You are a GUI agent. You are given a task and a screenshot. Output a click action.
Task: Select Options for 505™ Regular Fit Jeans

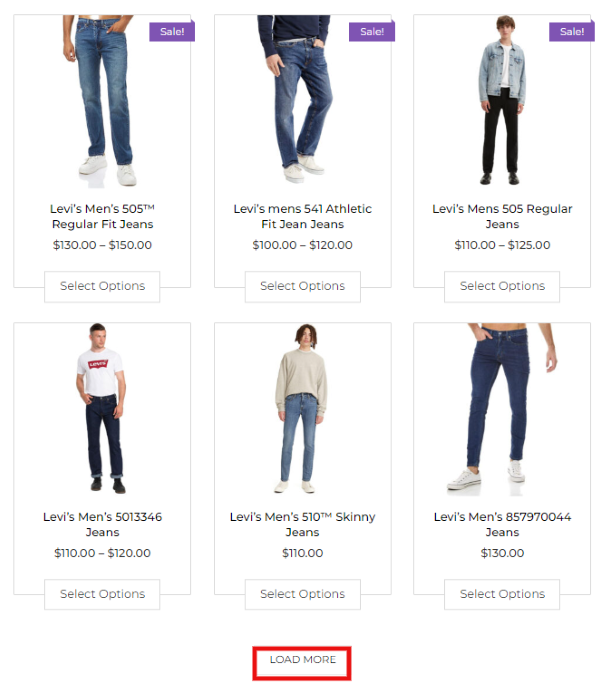102,286
